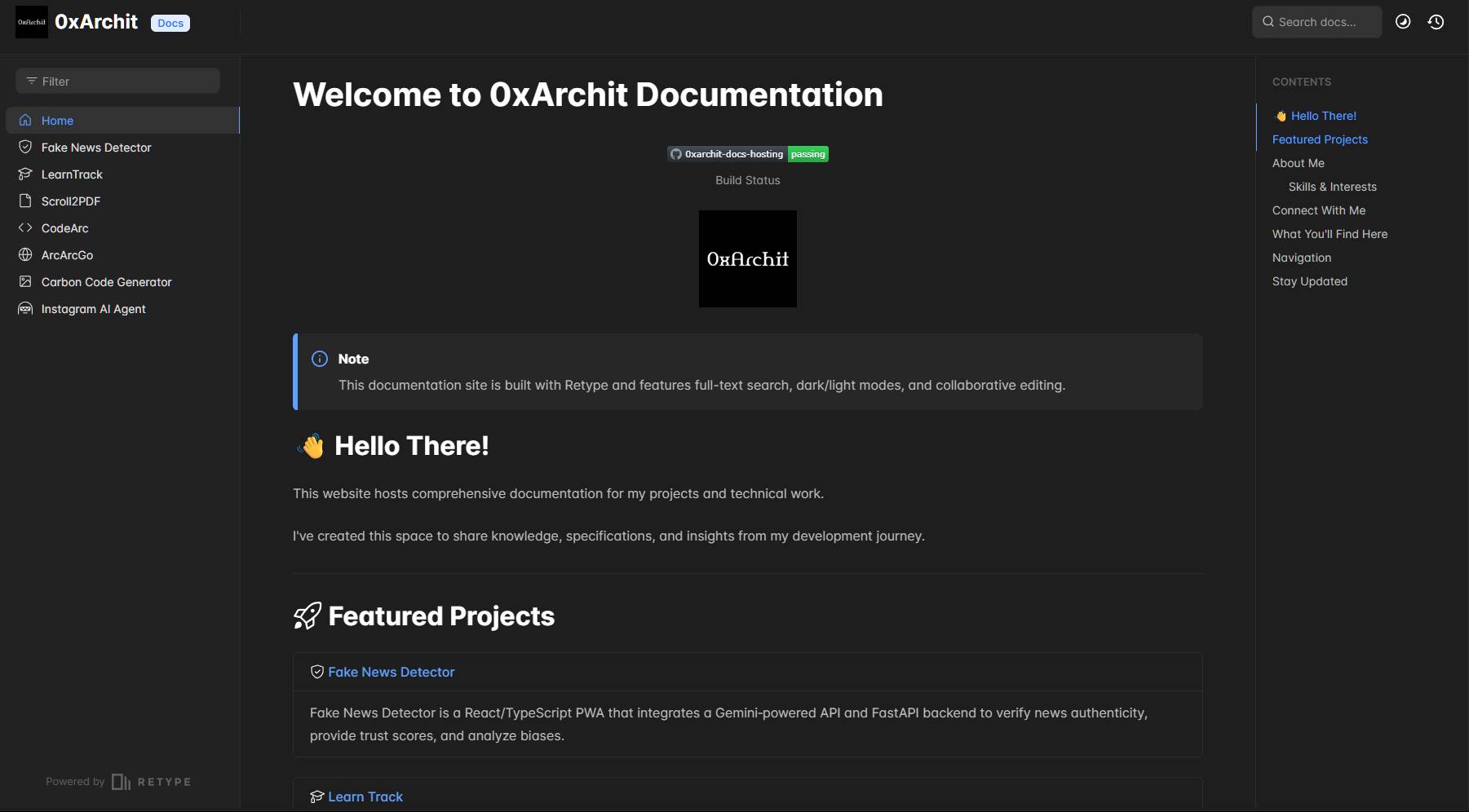Image resolution: width=1469 pixels, height=812 pixels.
Task: Open Instagram AI Agent sidebar page
Action: tap(94, 309)
